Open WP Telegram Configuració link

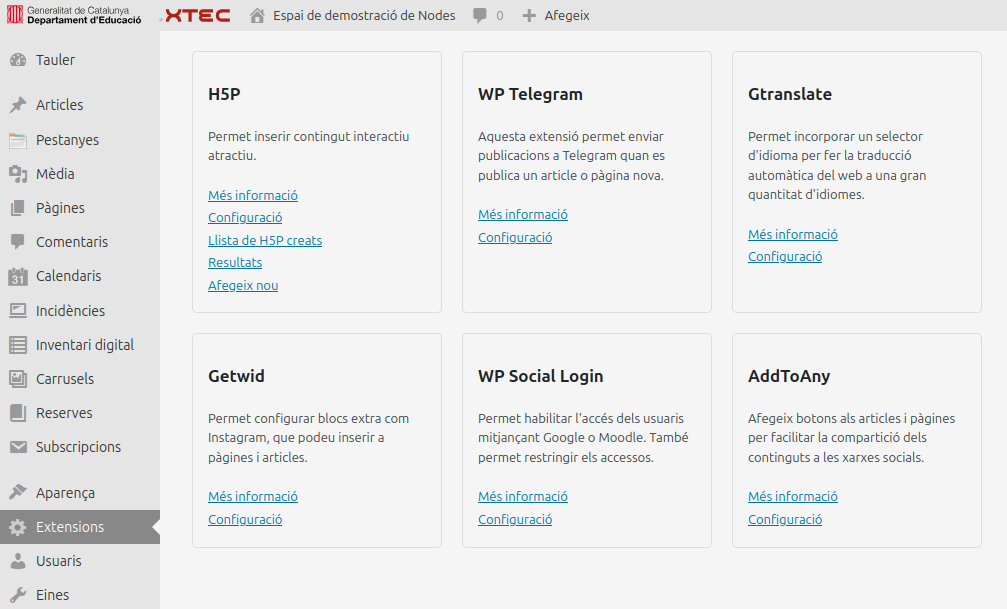tap(515, 237)
